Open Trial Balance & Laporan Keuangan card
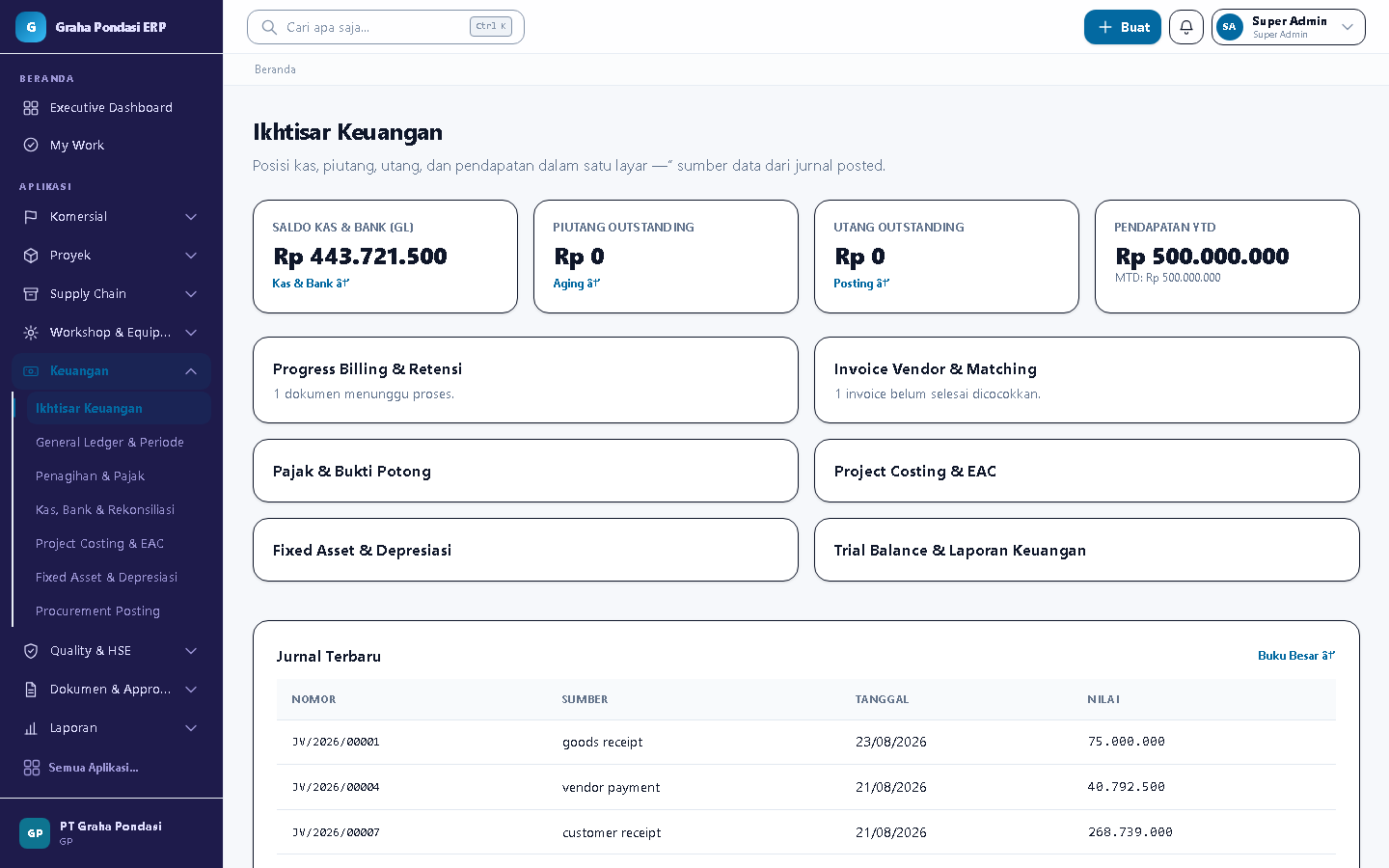Screen dimensions: 1389x868 click(x=1087, y=550)
